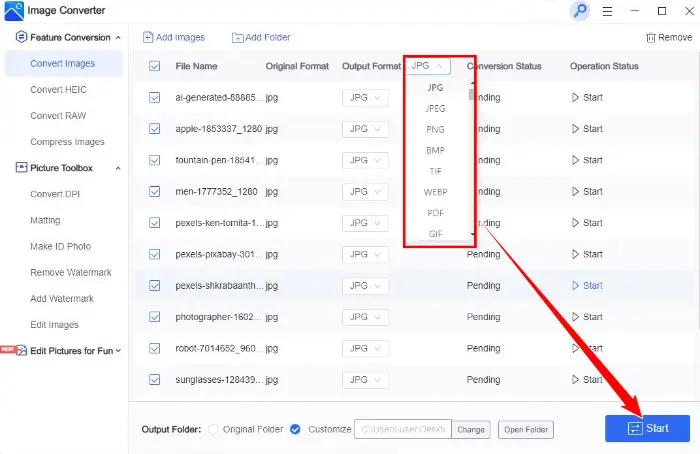
Task: Uncheck the fountain-pen image checkbox
Action: pyautogui.click(x=154, y=160)
